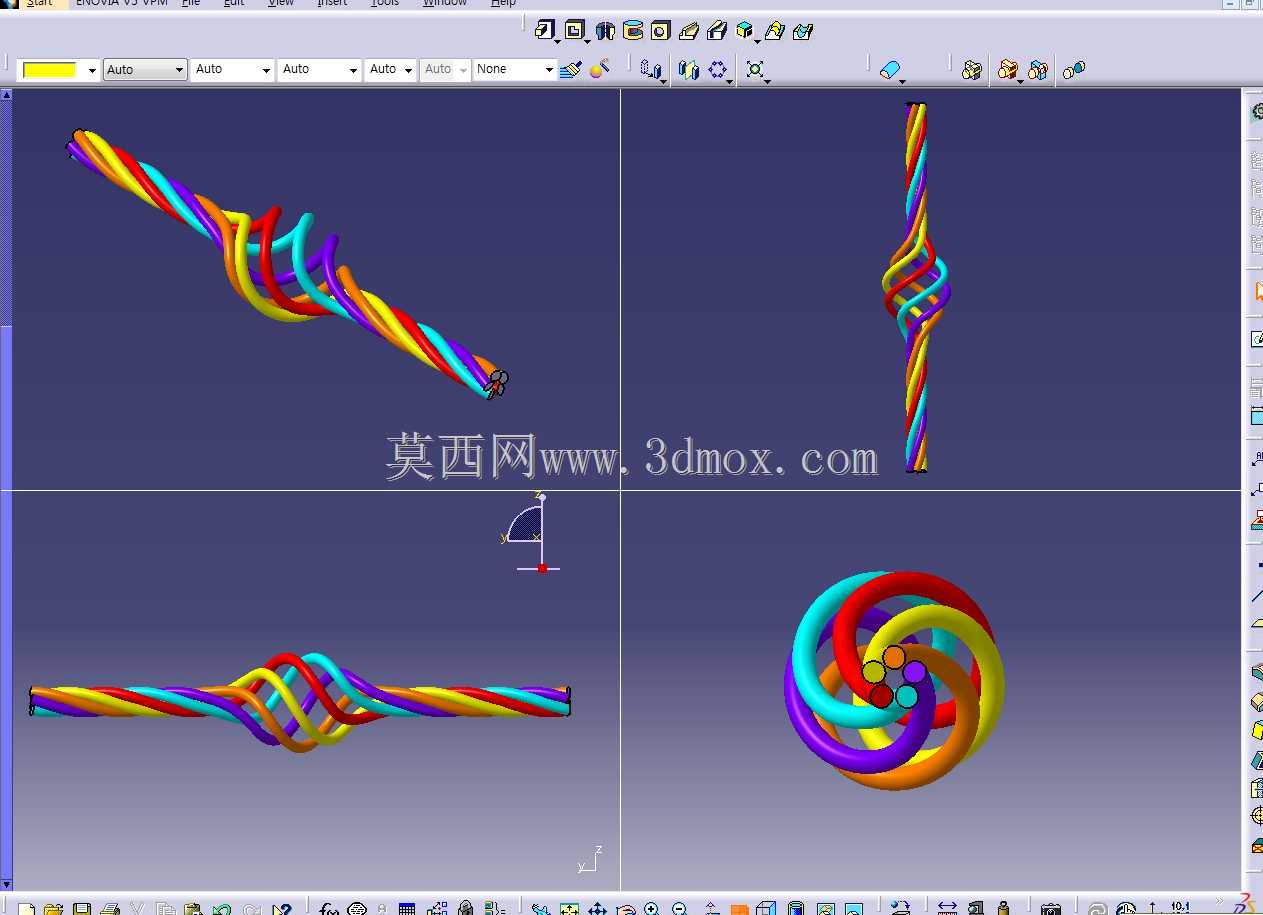Click the two-spheres icon at toolbar end
1263x915 pixels.
[1074, 70]
